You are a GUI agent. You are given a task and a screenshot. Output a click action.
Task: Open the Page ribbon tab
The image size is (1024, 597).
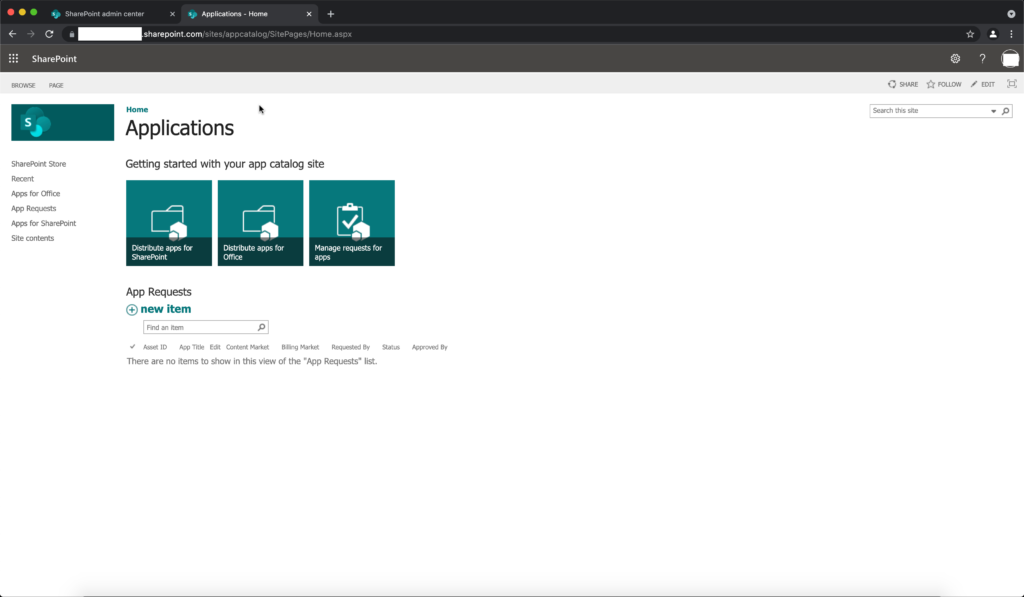pyautogui.click(x=56, y=86)
